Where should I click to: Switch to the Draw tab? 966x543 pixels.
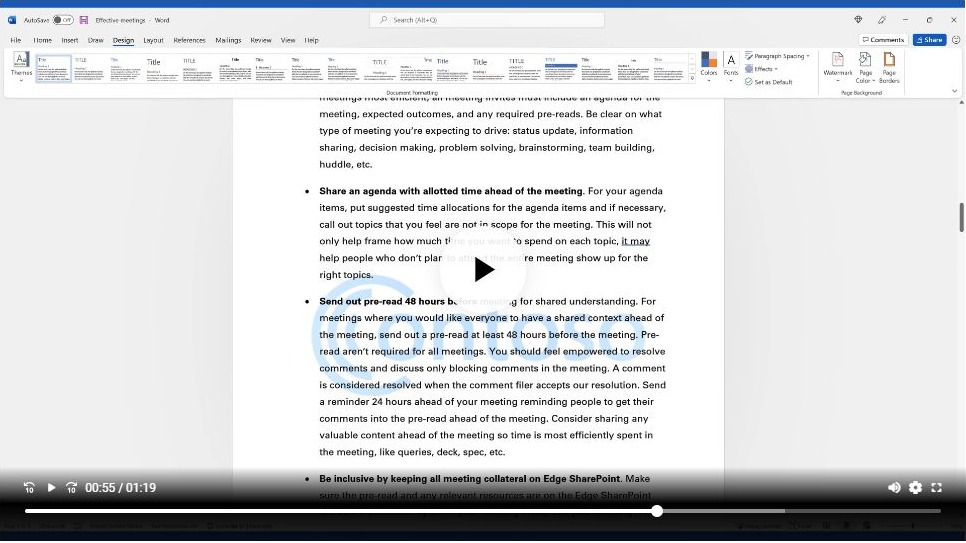(x=95, y=40)
